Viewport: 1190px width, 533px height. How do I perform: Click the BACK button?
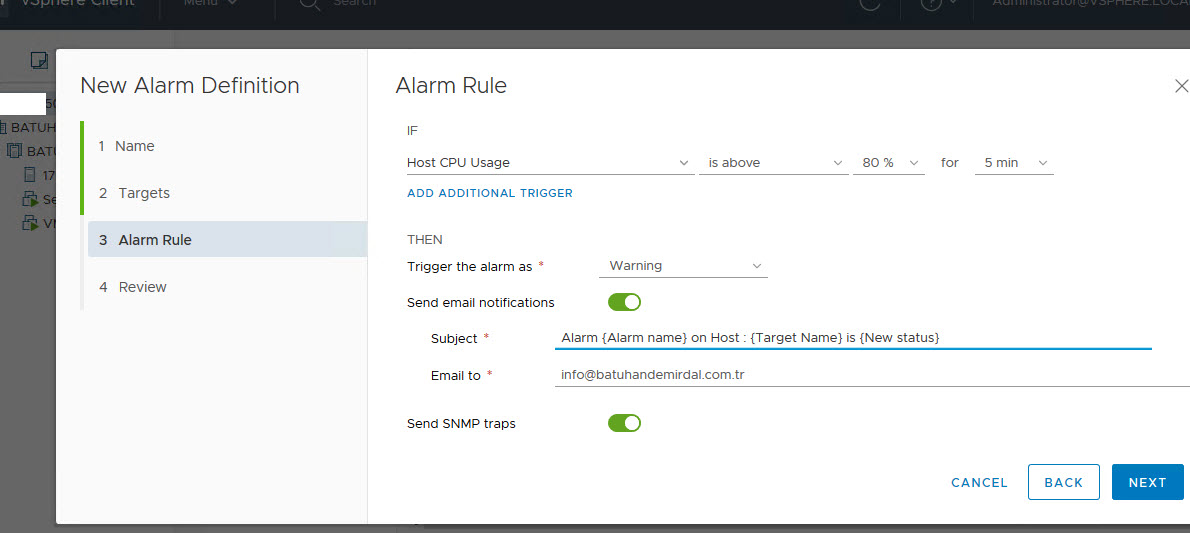[1063, 482]
